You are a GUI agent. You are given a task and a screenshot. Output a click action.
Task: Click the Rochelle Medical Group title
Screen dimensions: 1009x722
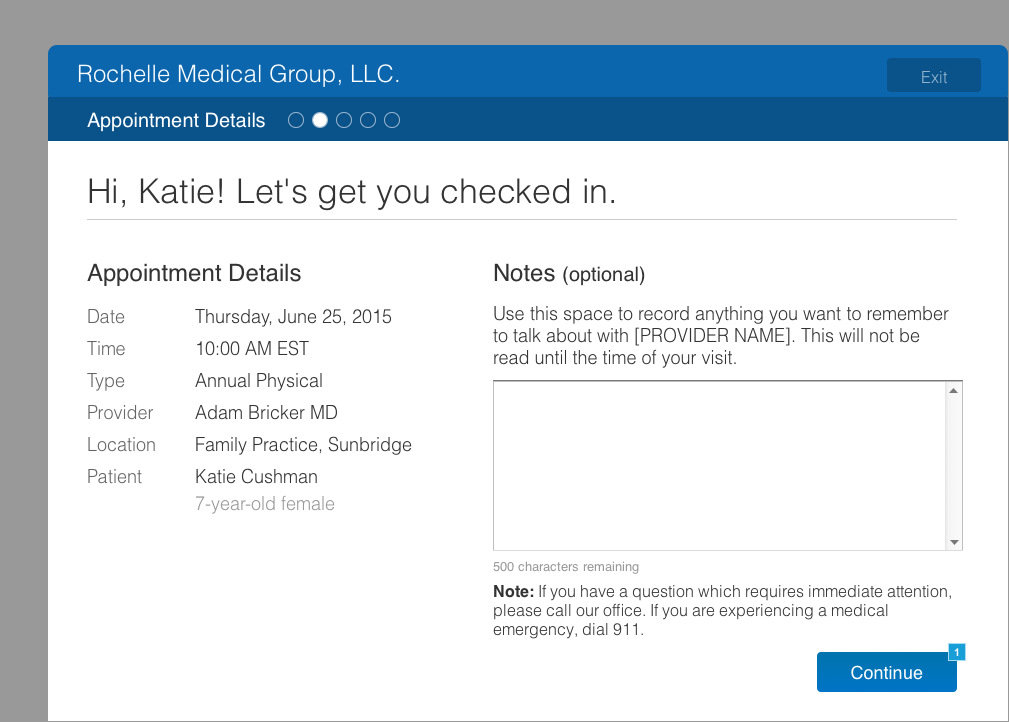(238, 74)
